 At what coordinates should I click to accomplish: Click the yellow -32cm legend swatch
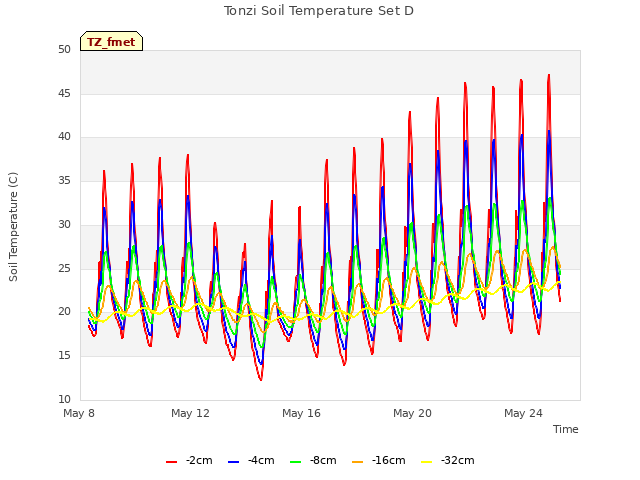[427, 462]
